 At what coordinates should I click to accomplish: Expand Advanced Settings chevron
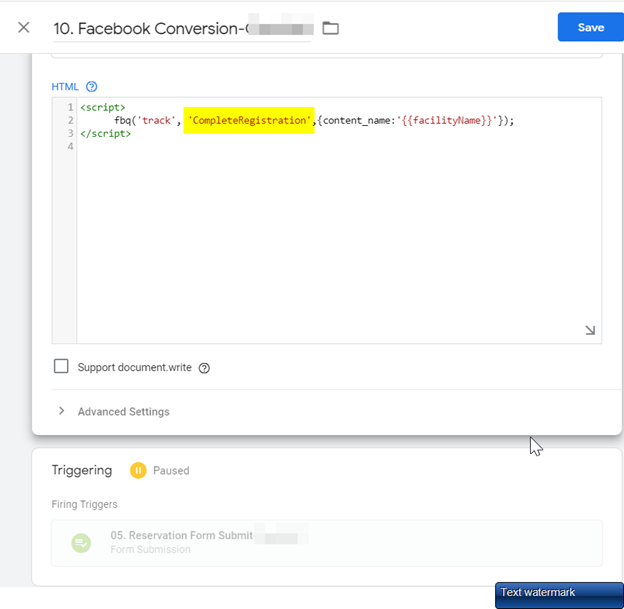coord(61,411)
